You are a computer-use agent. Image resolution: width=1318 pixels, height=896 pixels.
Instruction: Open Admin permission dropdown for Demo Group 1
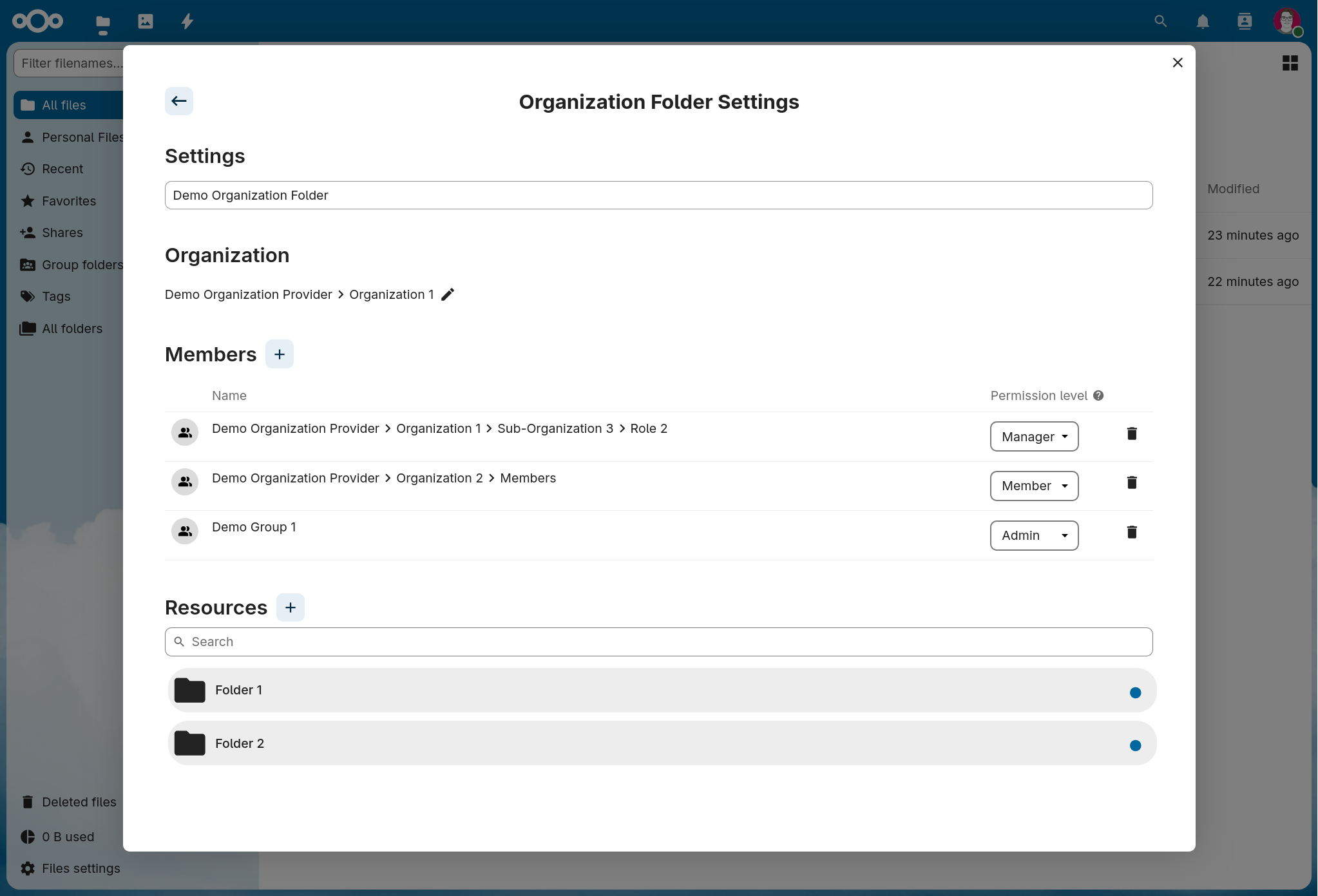coord(1034,535)
